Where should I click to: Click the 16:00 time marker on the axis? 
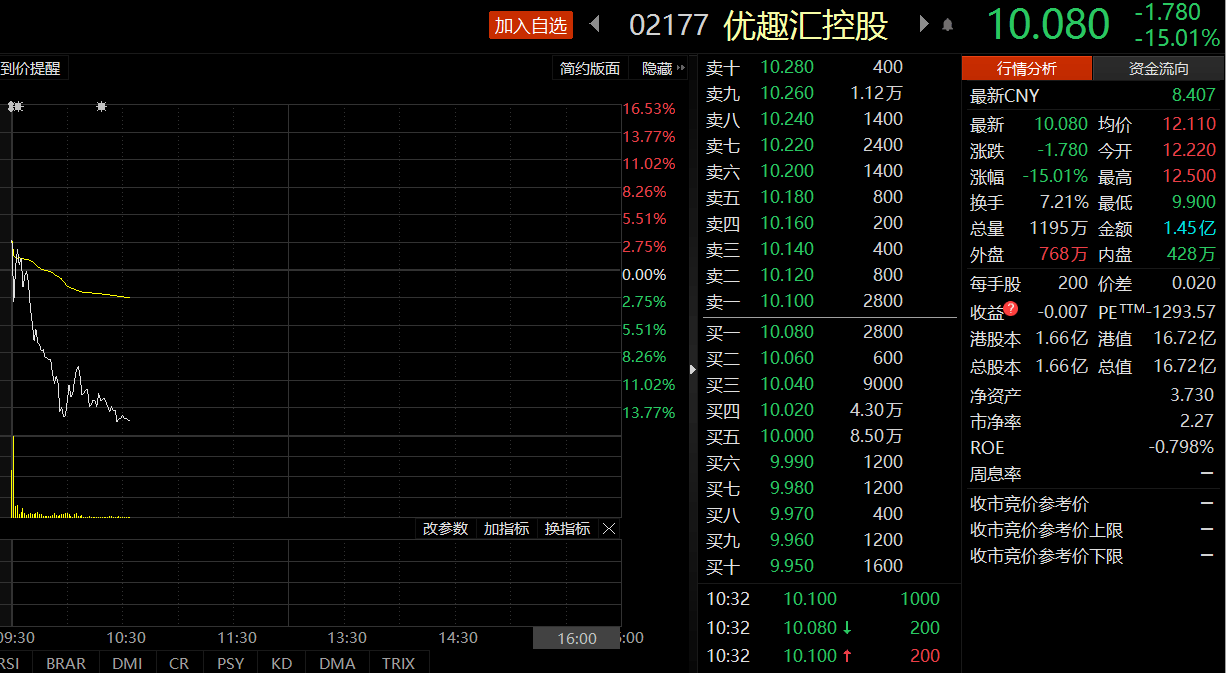click(576, 638)
